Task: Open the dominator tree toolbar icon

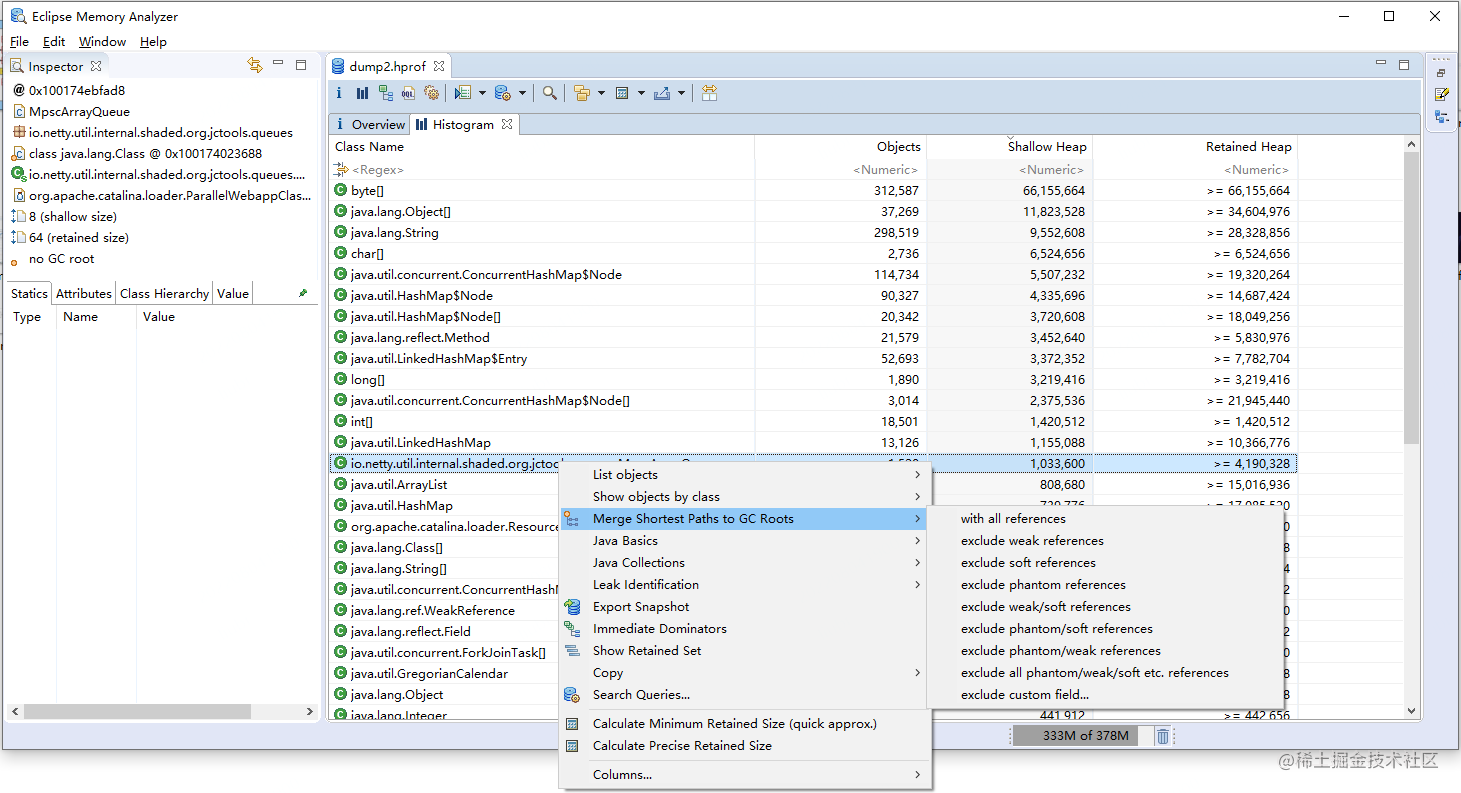Action: click(x=385, y=93)
